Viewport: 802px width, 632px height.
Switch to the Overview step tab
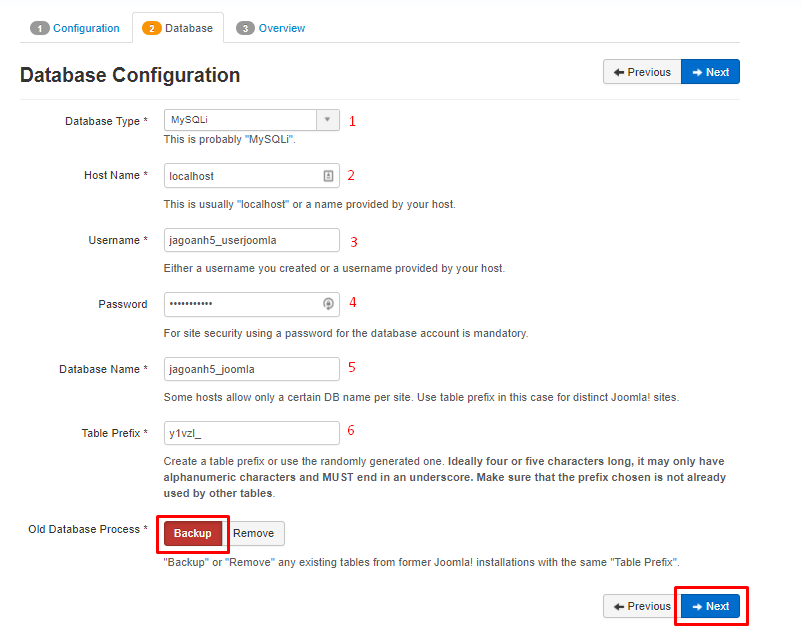coord(271,28)
